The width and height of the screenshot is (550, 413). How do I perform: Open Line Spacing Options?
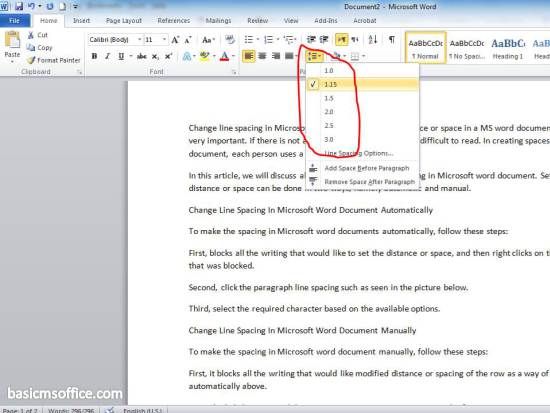tap(363, 153)
